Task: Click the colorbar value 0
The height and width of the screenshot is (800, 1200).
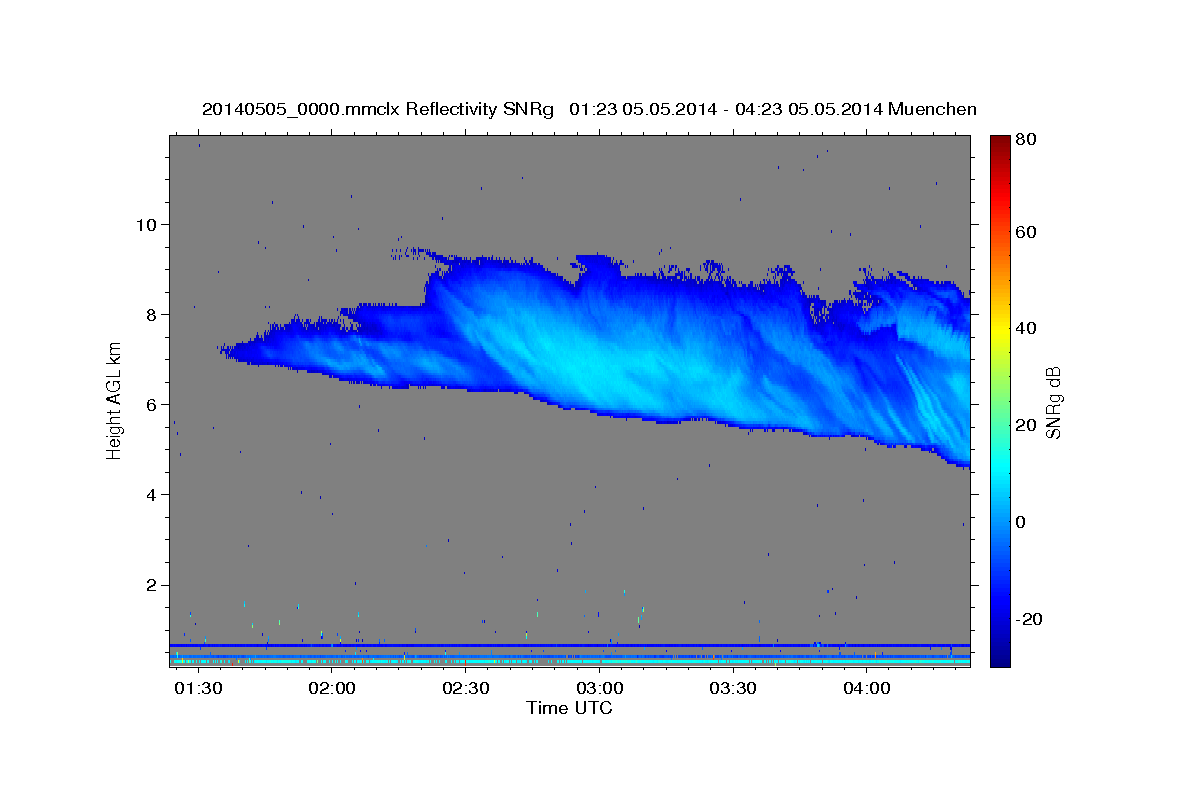Action: coord(1022,522)
